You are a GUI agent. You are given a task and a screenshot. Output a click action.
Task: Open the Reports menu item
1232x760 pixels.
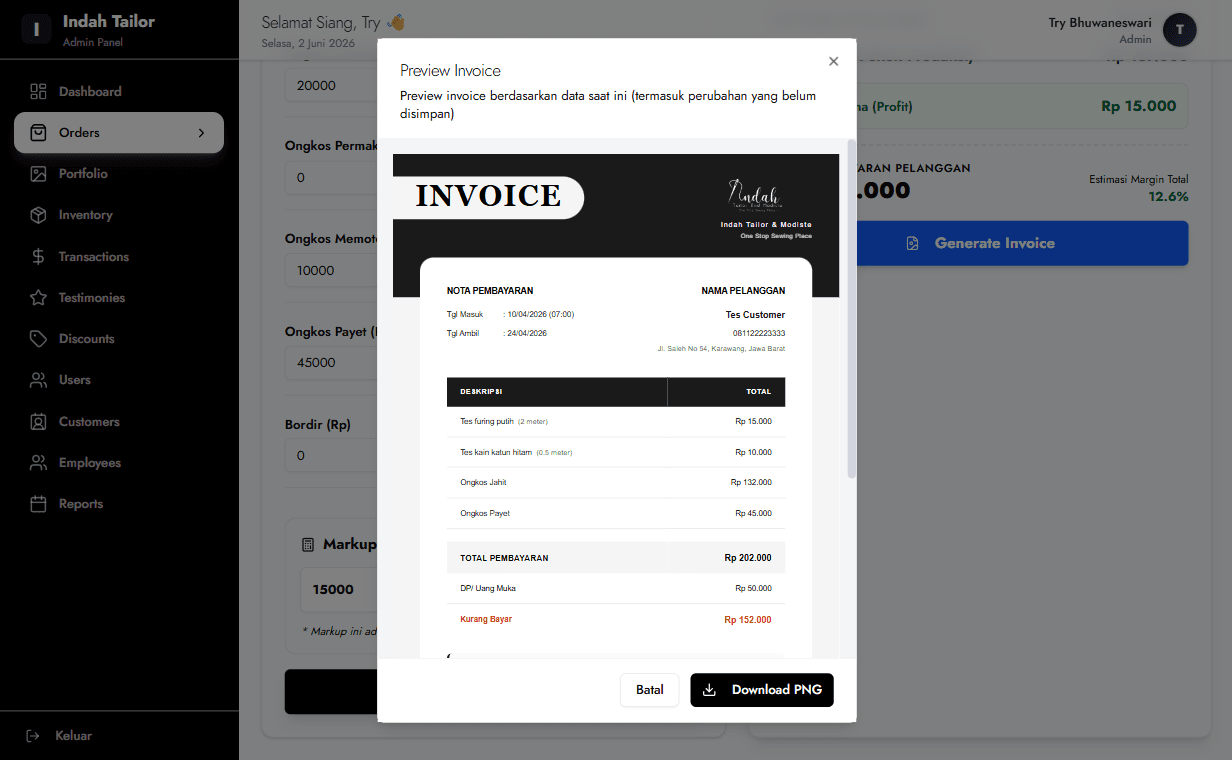point(119,504)
